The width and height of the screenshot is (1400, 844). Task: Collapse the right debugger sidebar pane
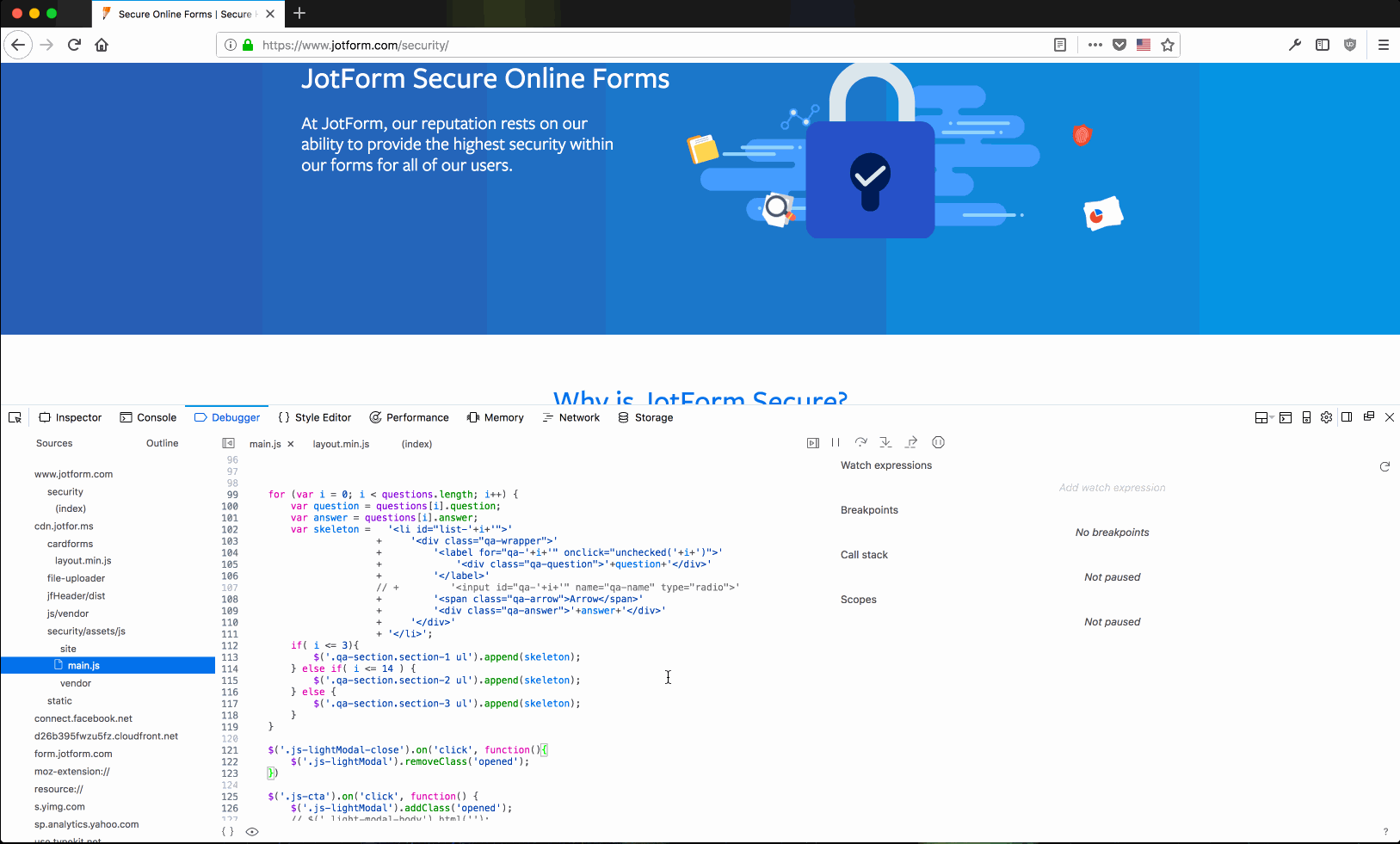pyautogui.click(x=813, y=443)
